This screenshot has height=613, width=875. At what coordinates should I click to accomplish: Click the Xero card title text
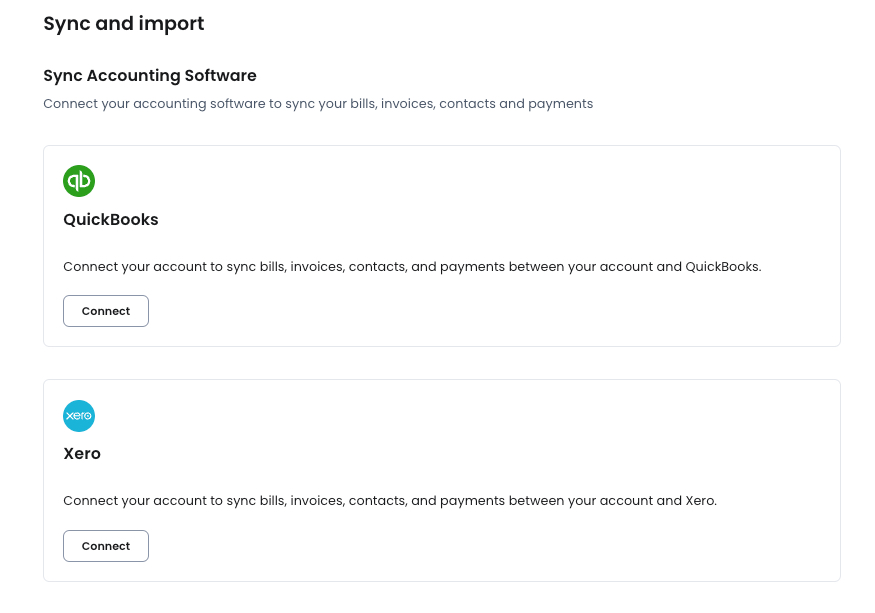(x=82, y=453)
